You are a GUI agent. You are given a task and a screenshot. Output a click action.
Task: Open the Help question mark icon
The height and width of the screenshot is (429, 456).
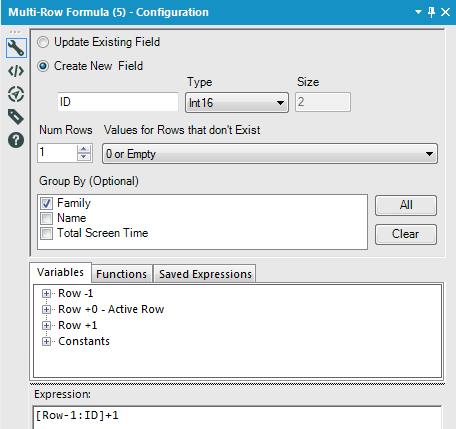16,140
